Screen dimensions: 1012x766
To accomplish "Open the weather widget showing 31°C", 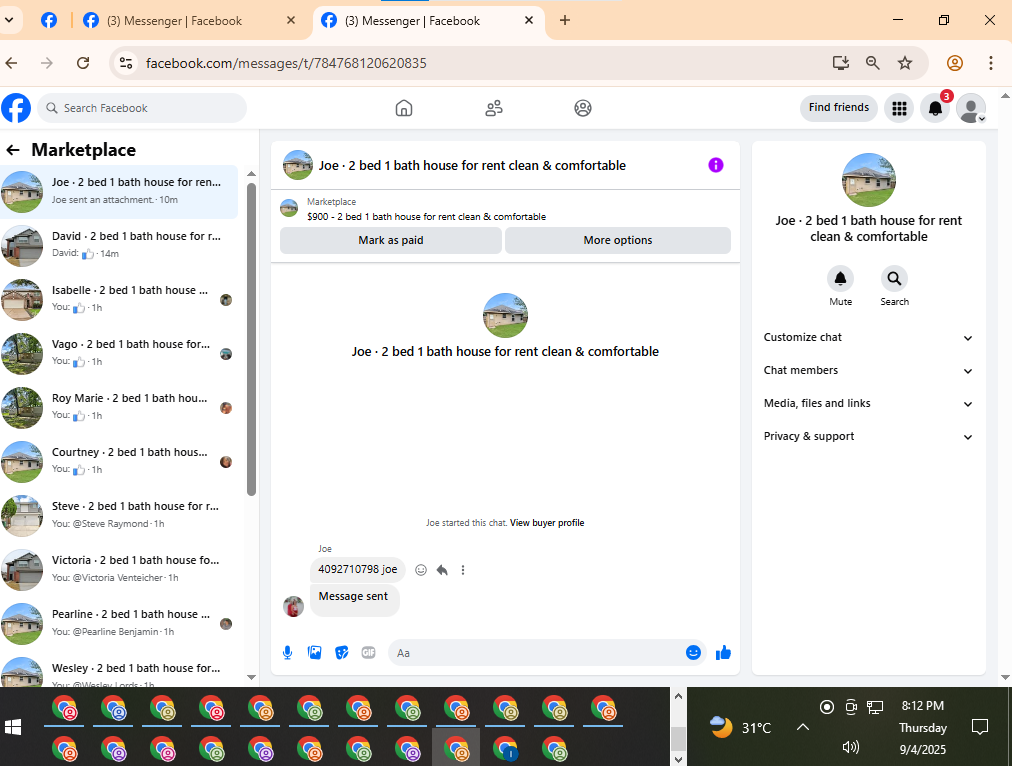I will (740, 727).
